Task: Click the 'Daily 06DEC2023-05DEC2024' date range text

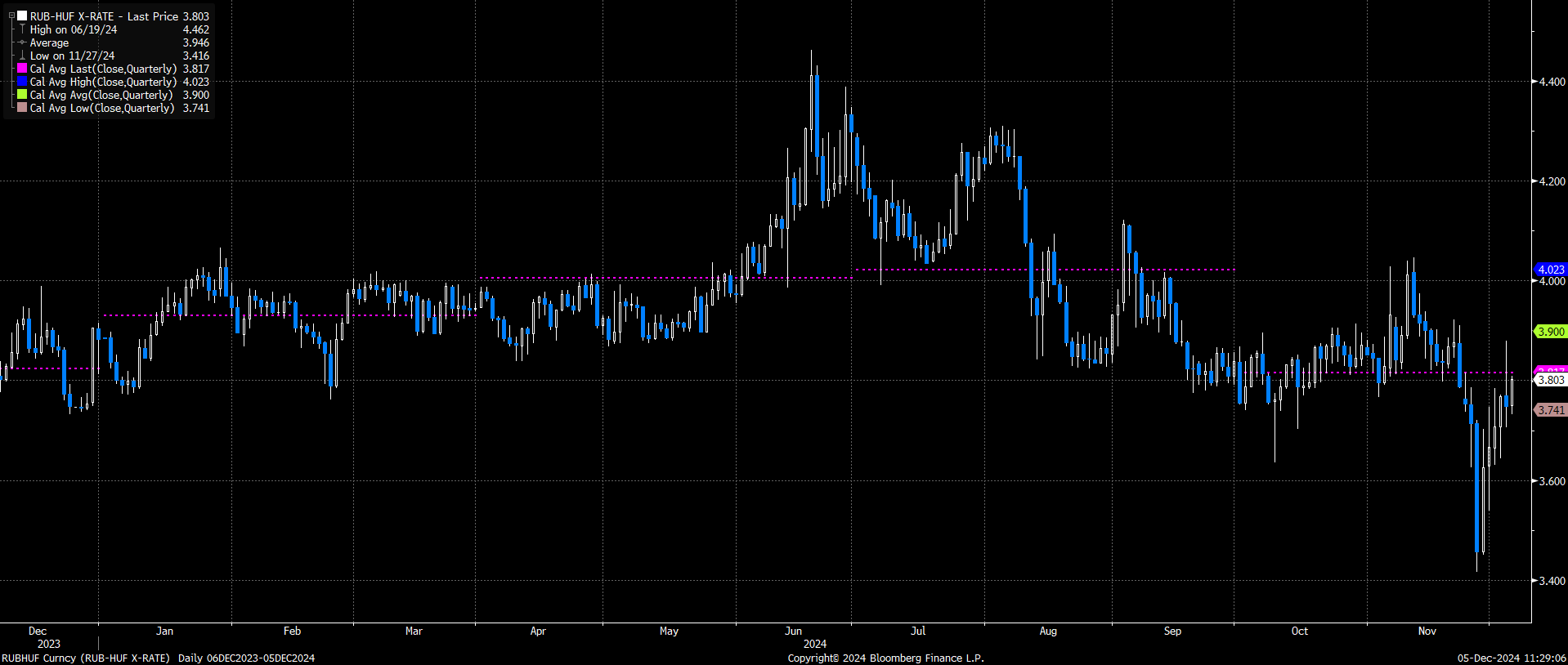Action: (x=246, y=658)
